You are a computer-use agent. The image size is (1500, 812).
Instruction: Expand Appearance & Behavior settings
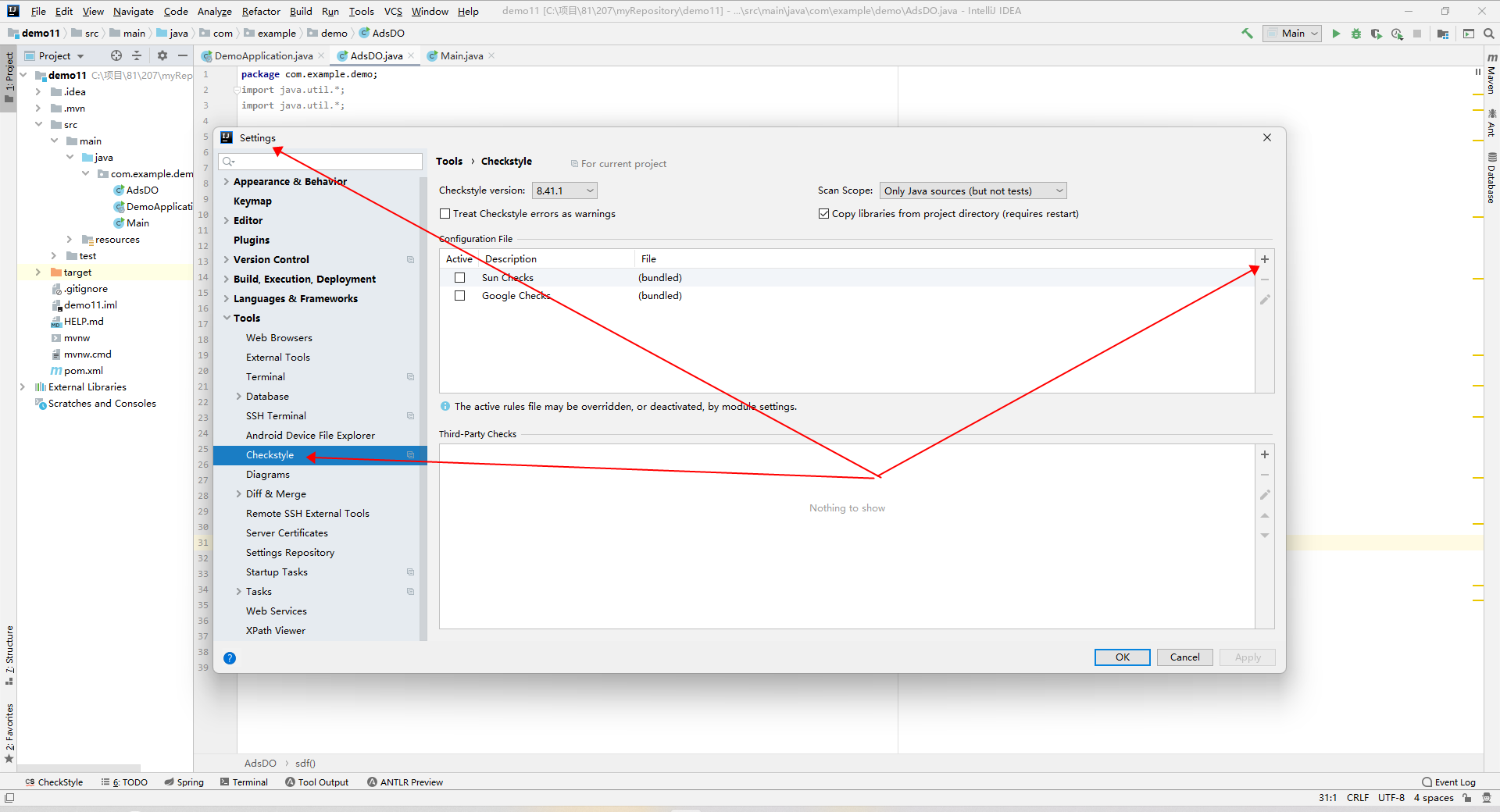(227, 182)
